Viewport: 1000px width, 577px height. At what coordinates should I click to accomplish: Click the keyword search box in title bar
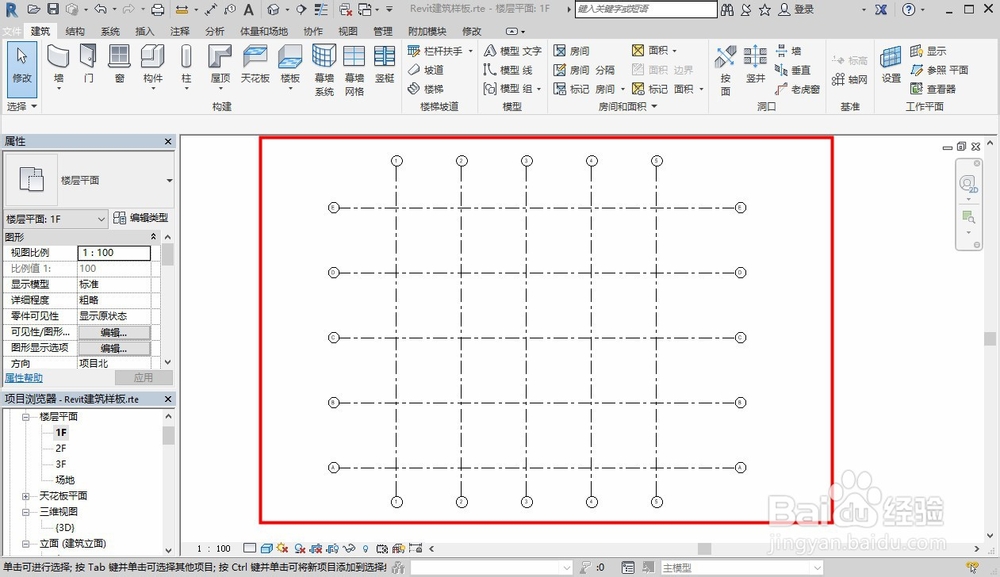tap(645, 9)
